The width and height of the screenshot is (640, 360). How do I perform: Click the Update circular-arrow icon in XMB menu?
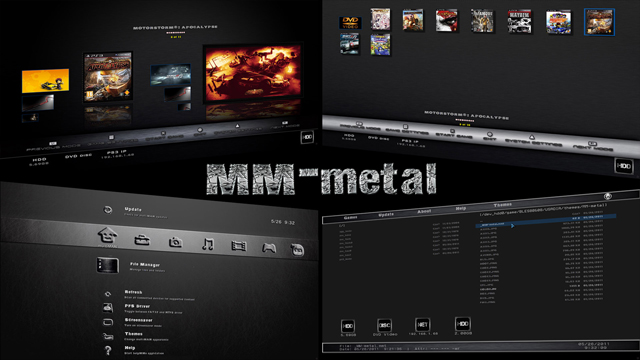[107, 210]
